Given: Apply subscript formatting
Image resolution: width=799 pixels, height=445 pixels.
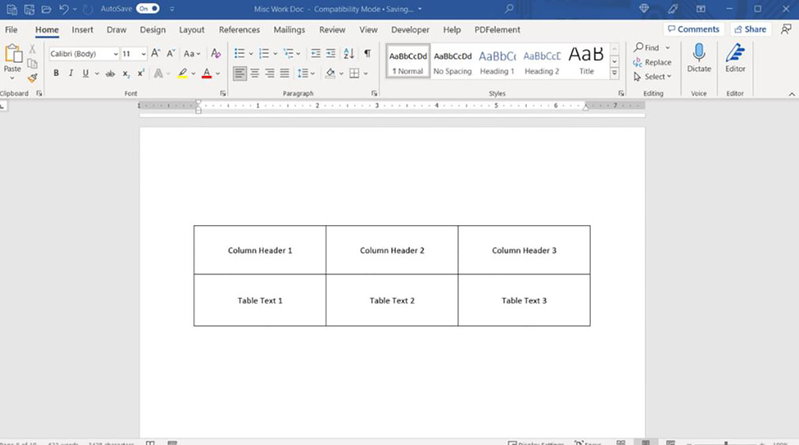Looking at the screenshot, I should point(126,73).
